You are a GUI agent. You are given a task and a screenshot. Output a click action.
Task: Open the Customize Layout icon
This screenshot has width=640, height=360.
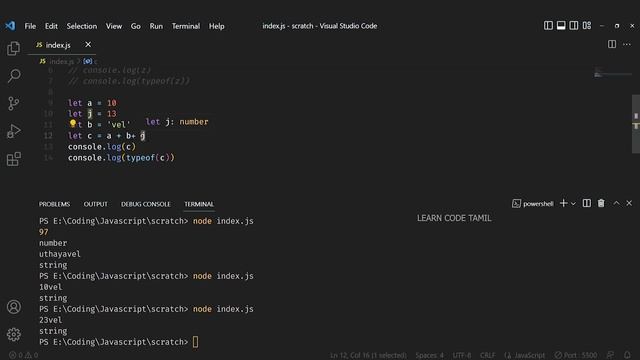[x=587, y=26]
